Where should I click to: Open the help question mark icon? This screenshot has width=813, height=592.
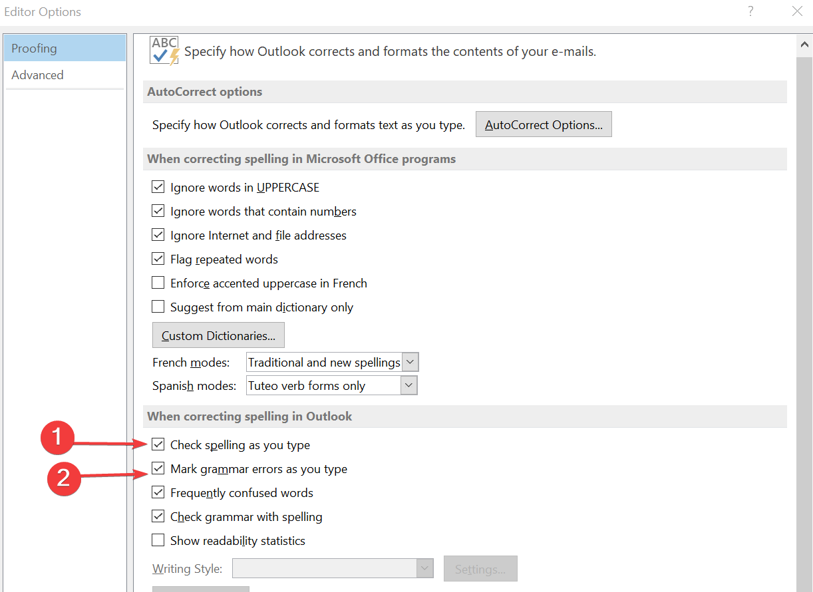coord(750,11)
